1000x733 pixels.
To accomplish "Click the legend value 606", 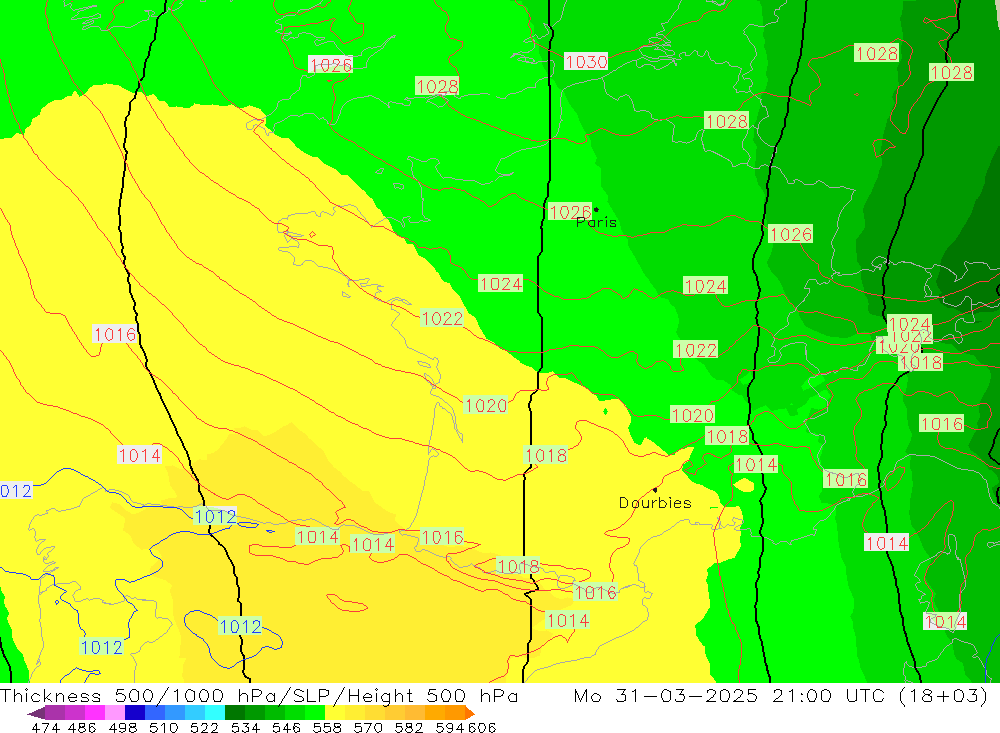I will [x=481, y=727].
